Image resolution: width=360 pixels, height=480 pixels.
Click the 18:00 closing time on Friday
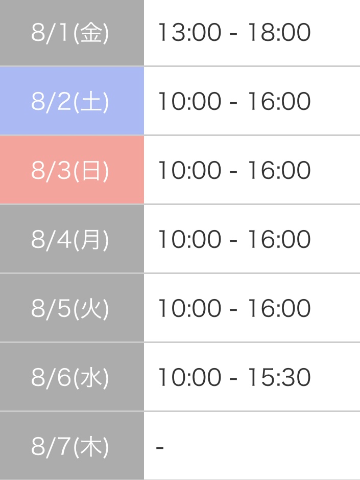(279, 33)
